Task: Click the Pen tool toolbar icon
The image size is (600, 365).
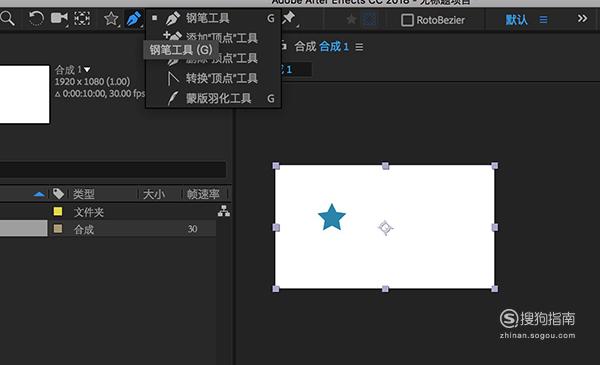Action: click(x=134, y=18)
